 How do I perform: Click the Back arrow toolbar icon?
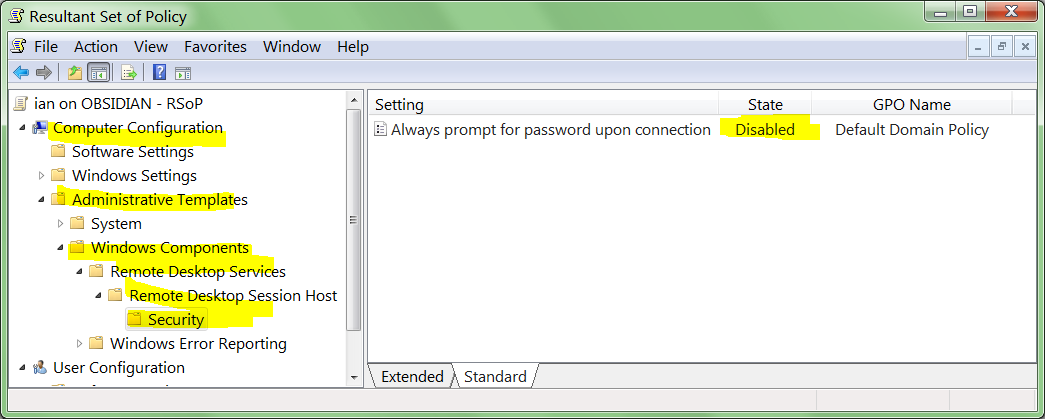click(x=20, y=72)
